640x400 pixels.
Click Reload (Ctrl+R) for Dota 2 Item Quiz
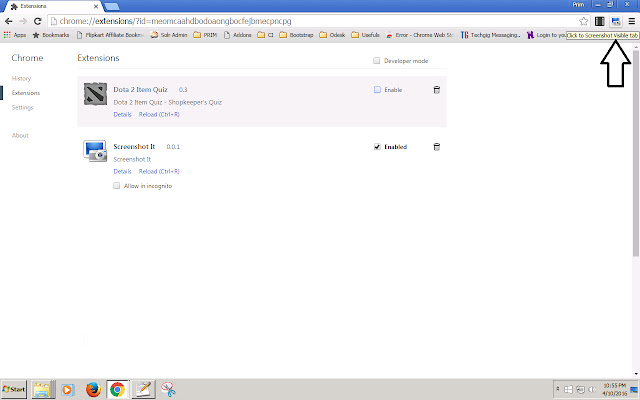click(159, 115)
